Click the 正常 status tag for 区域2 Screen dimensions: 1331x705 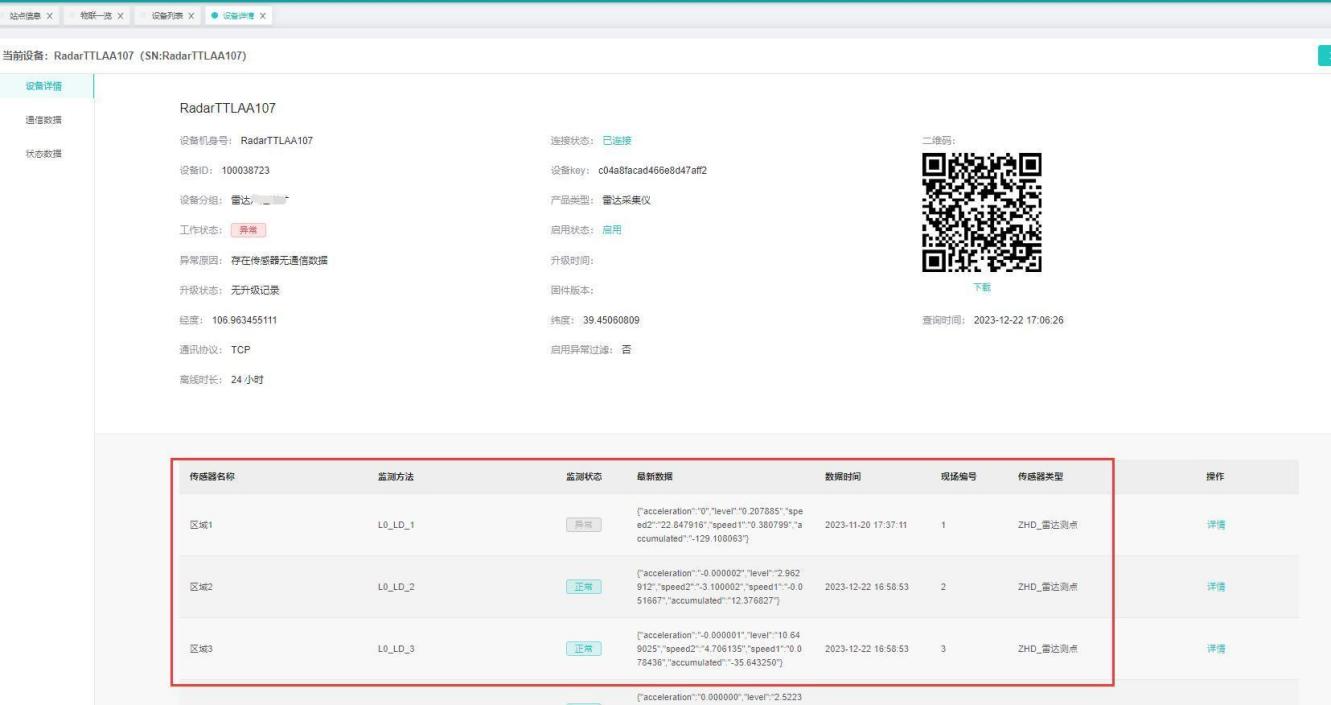coord(583,587)
